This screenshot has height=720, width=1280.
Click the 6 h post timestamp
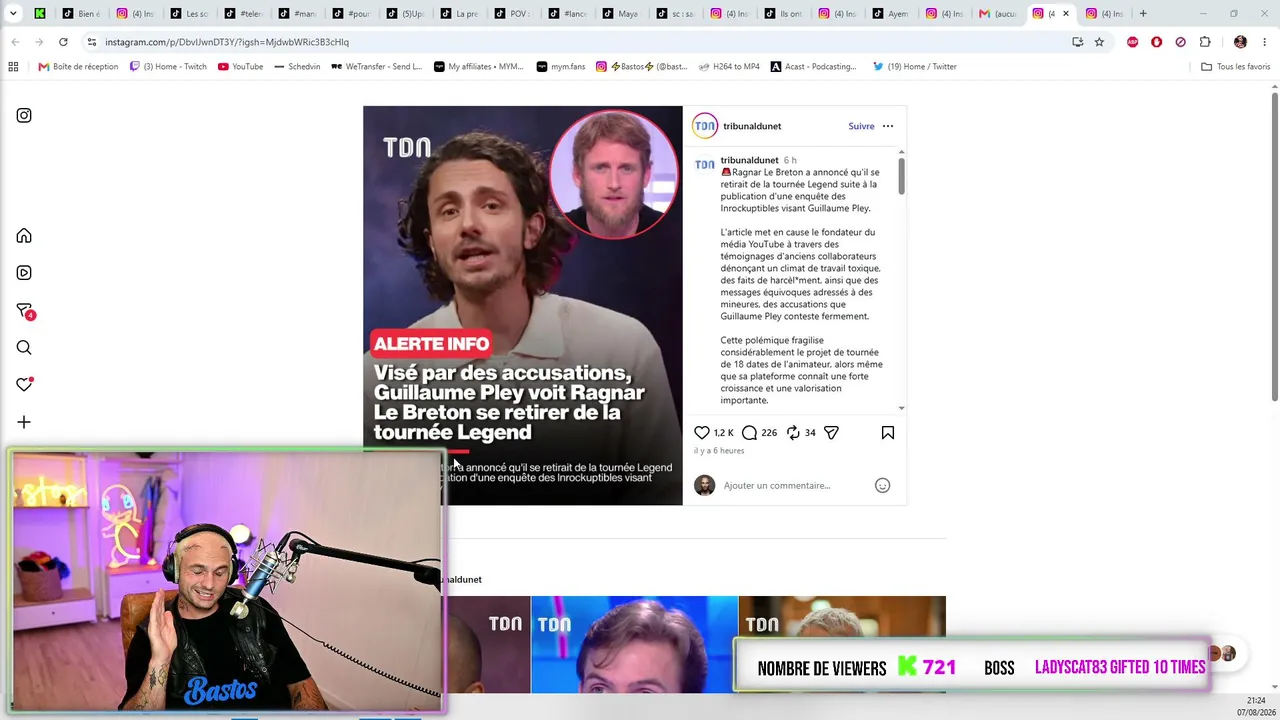(790, 160)
